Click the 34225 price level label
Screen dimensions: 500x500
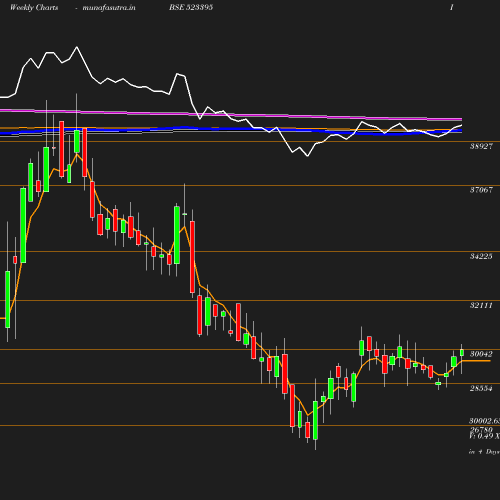(x=481, y=256)
